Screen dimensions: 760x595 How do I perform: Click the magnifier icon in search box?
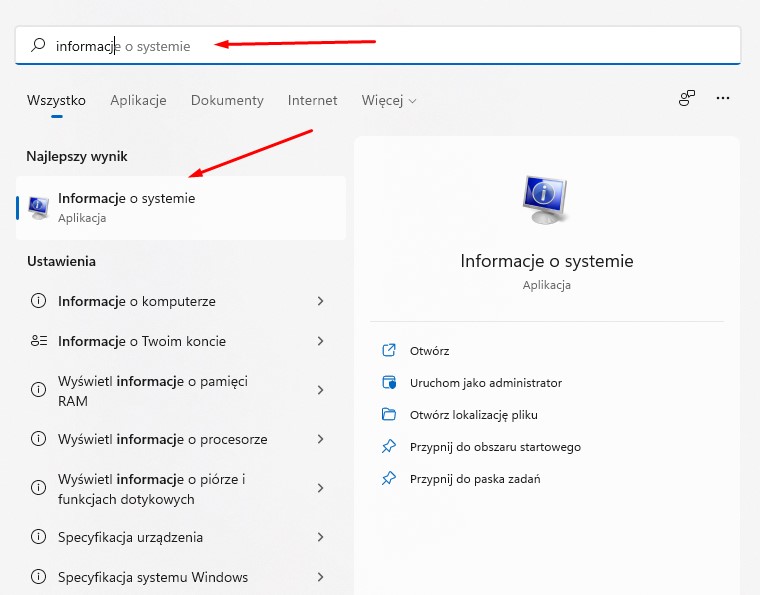click(39, 45)
